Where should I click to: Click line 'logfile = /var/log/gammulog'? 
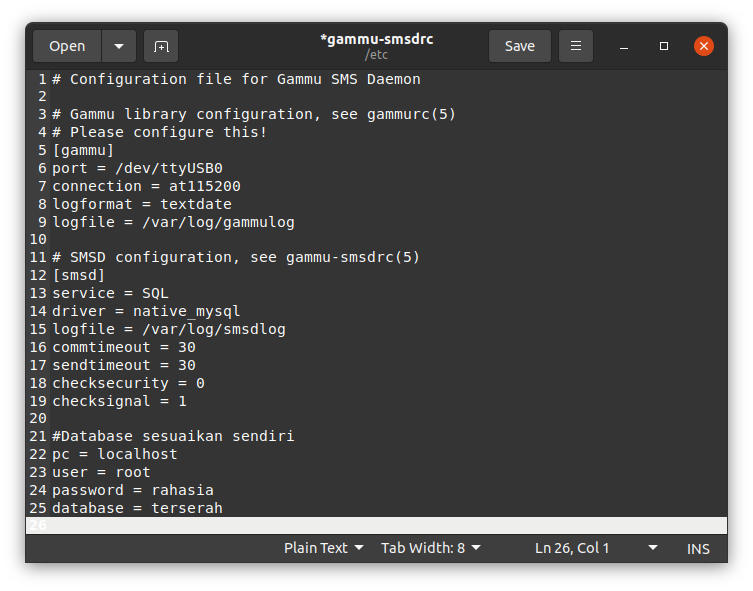click(x=173, y=222)
